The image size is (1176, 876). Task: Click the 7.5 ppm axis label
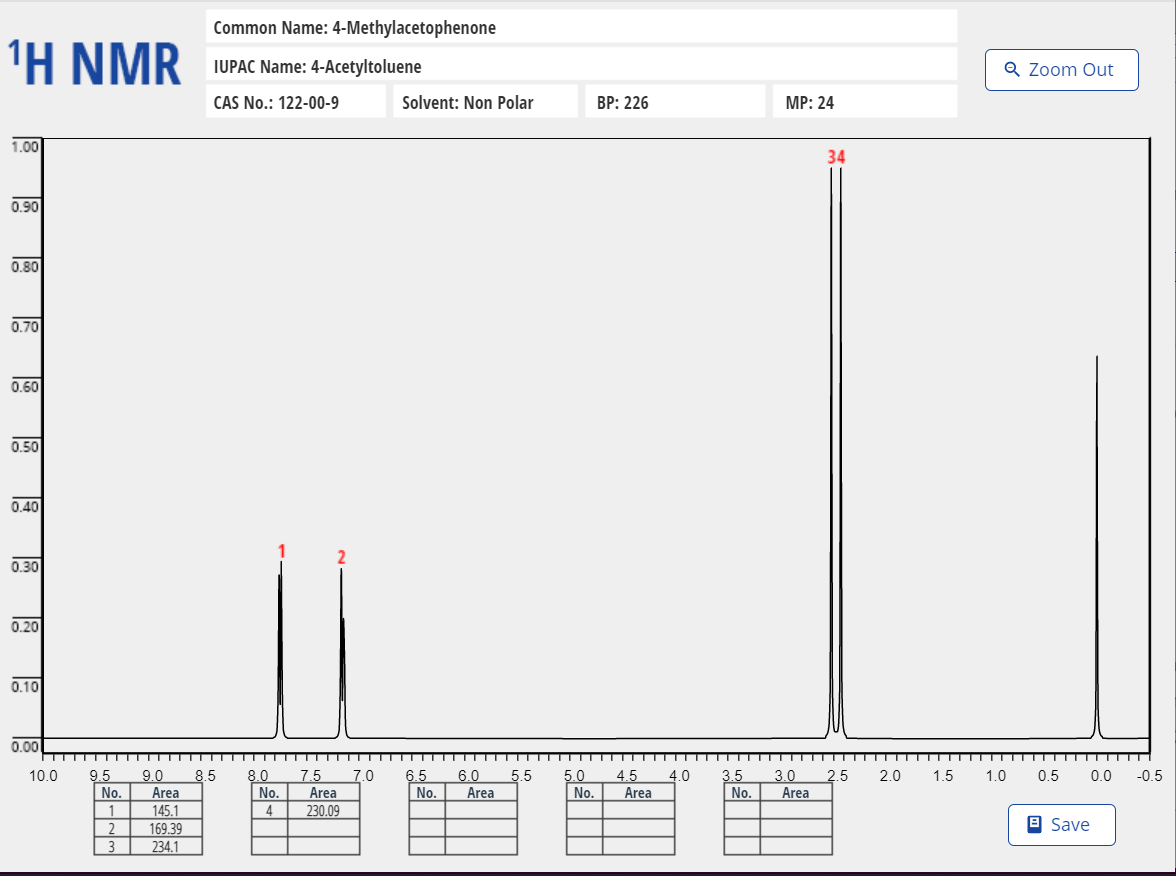[x=310, y=776]
